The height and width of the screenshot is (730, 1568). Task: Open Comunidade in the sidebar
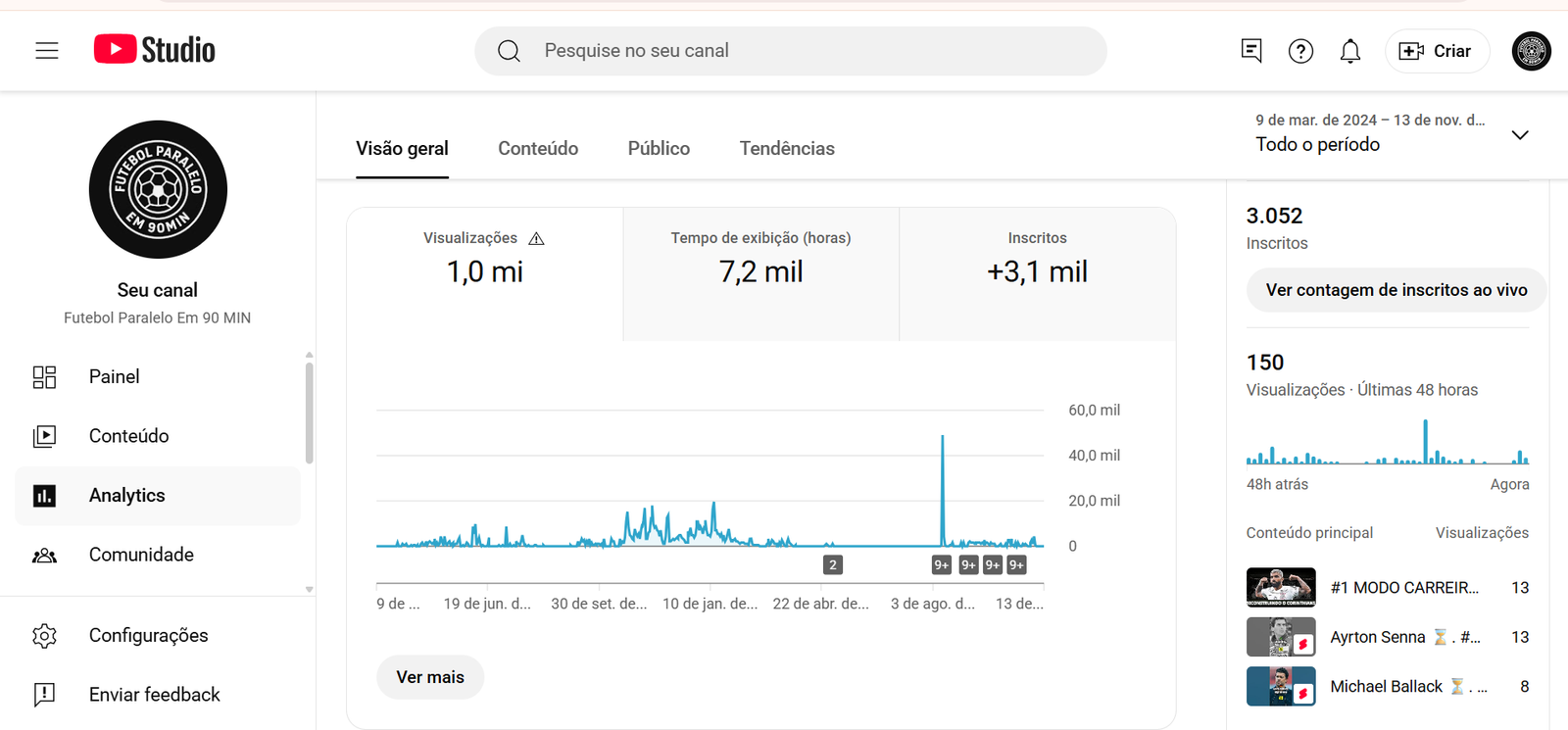[141, 555]
